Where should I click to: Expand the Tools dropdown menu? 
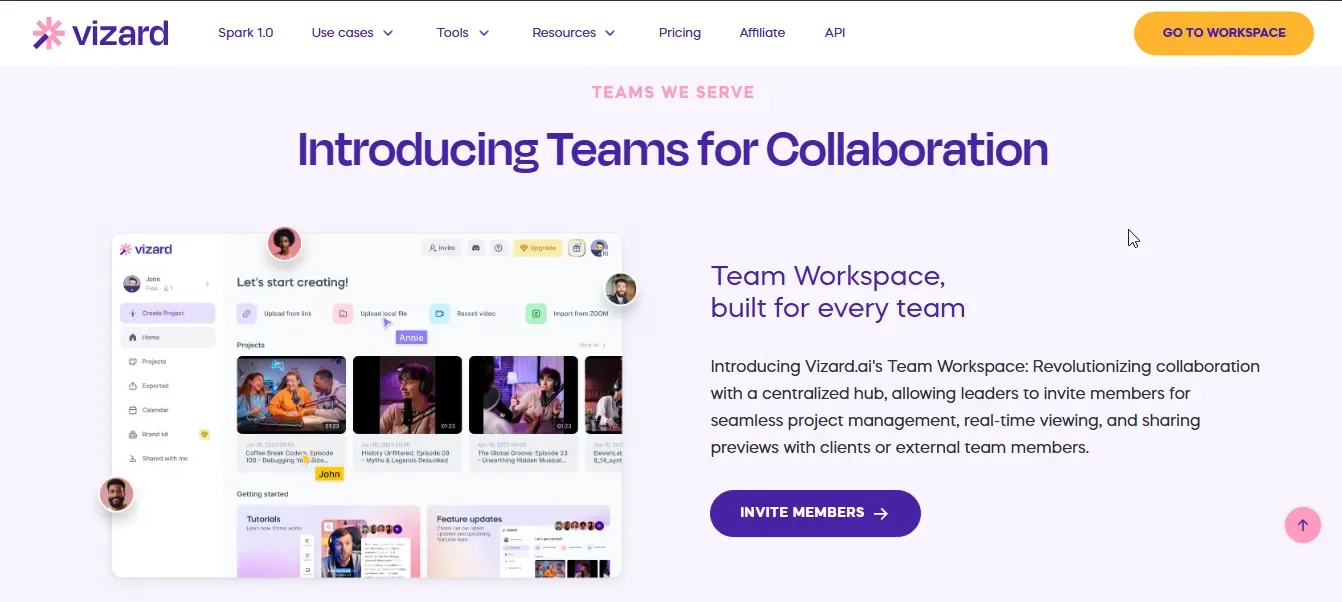click(x=463, y=33)
